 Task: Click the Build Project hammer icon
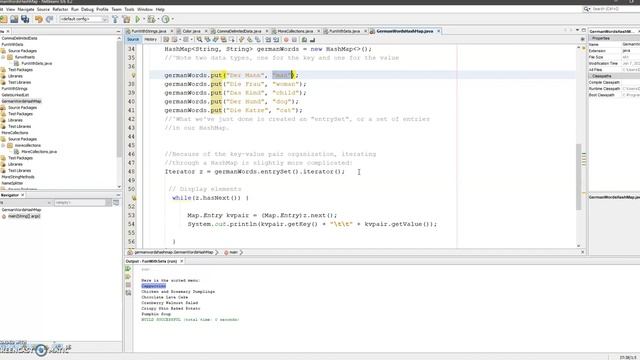coord(115,19)
